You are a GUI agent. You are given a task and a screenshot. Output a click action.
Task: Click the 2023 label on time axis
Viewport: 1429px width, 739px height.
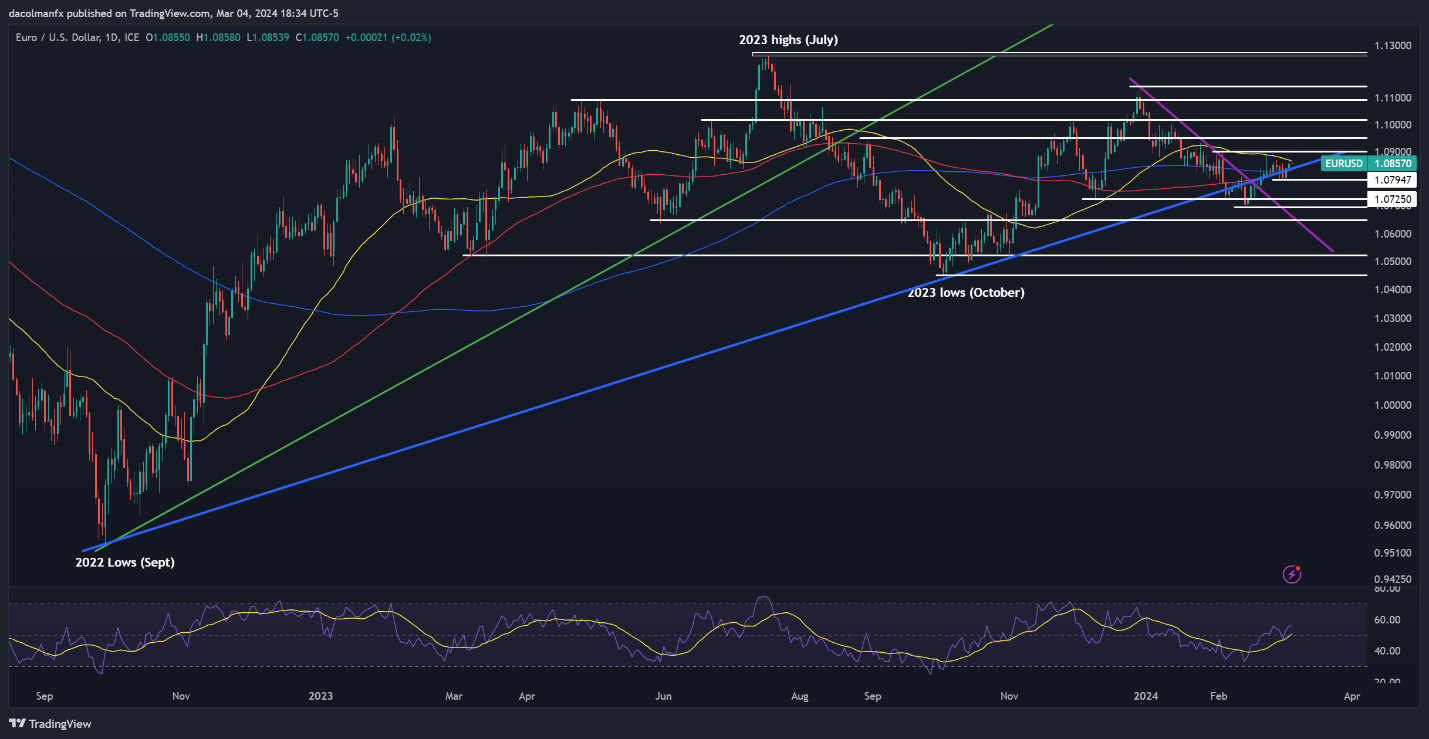pyautogui.click(x=320, y=693)
